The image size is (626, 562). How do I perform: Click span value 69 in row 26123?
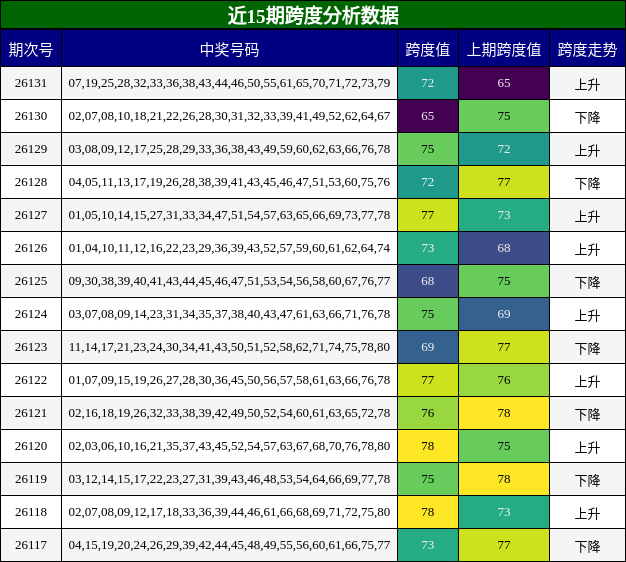click(x=428, y=347)
